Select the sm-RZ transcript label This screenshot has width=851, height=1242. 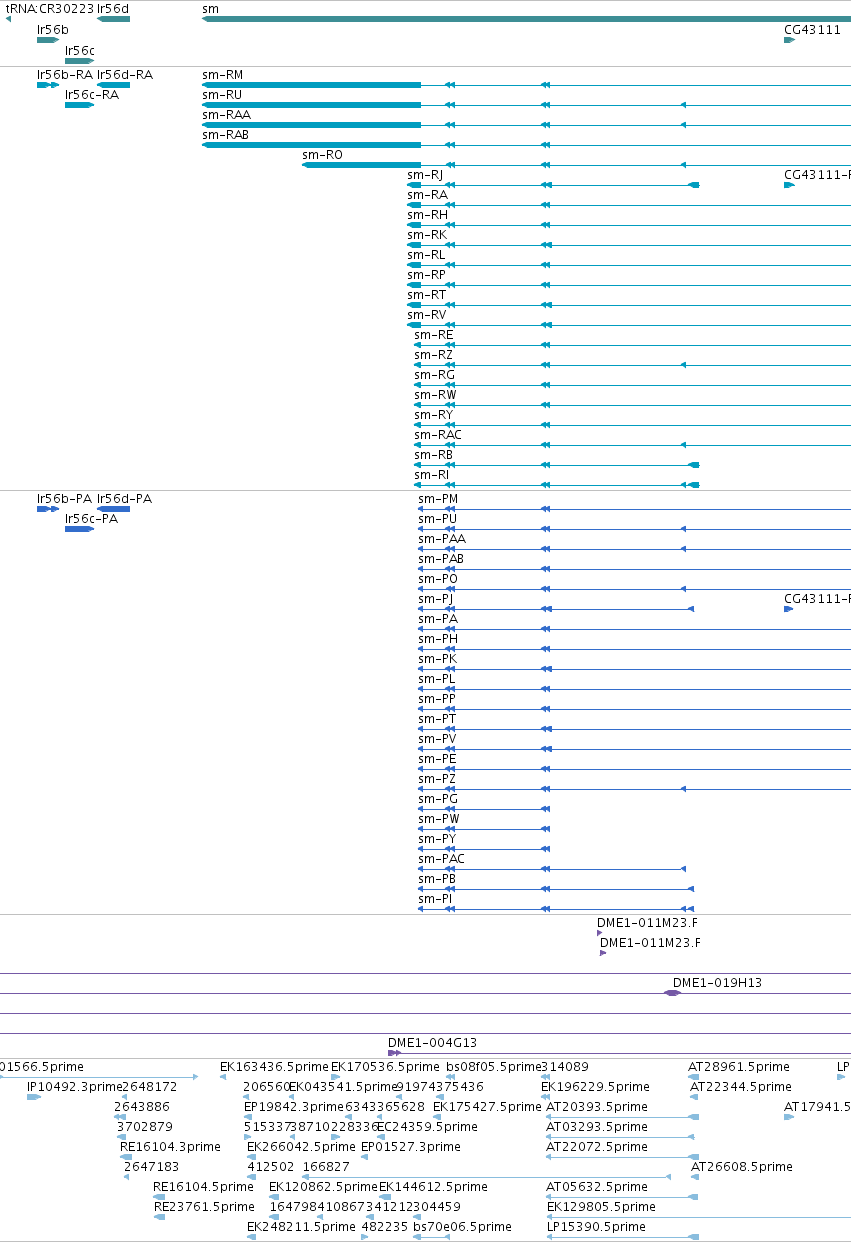click(x=433, y=355)
